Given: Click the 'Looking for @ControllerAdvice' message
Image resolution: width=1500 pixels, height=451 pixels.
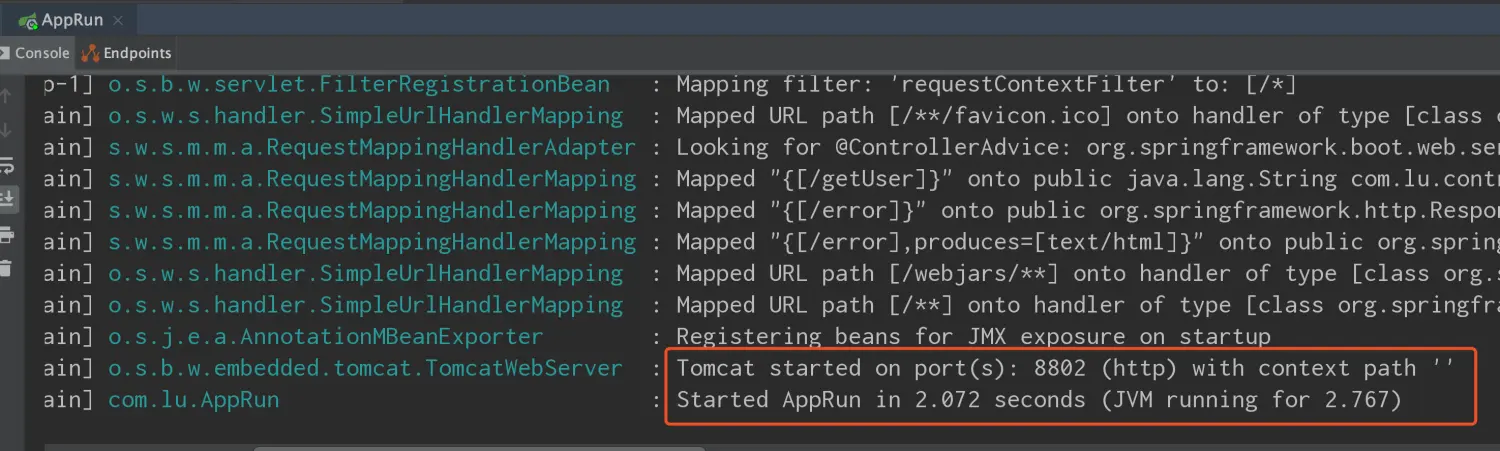Looking at the screenshot, I should [1088, 148].
